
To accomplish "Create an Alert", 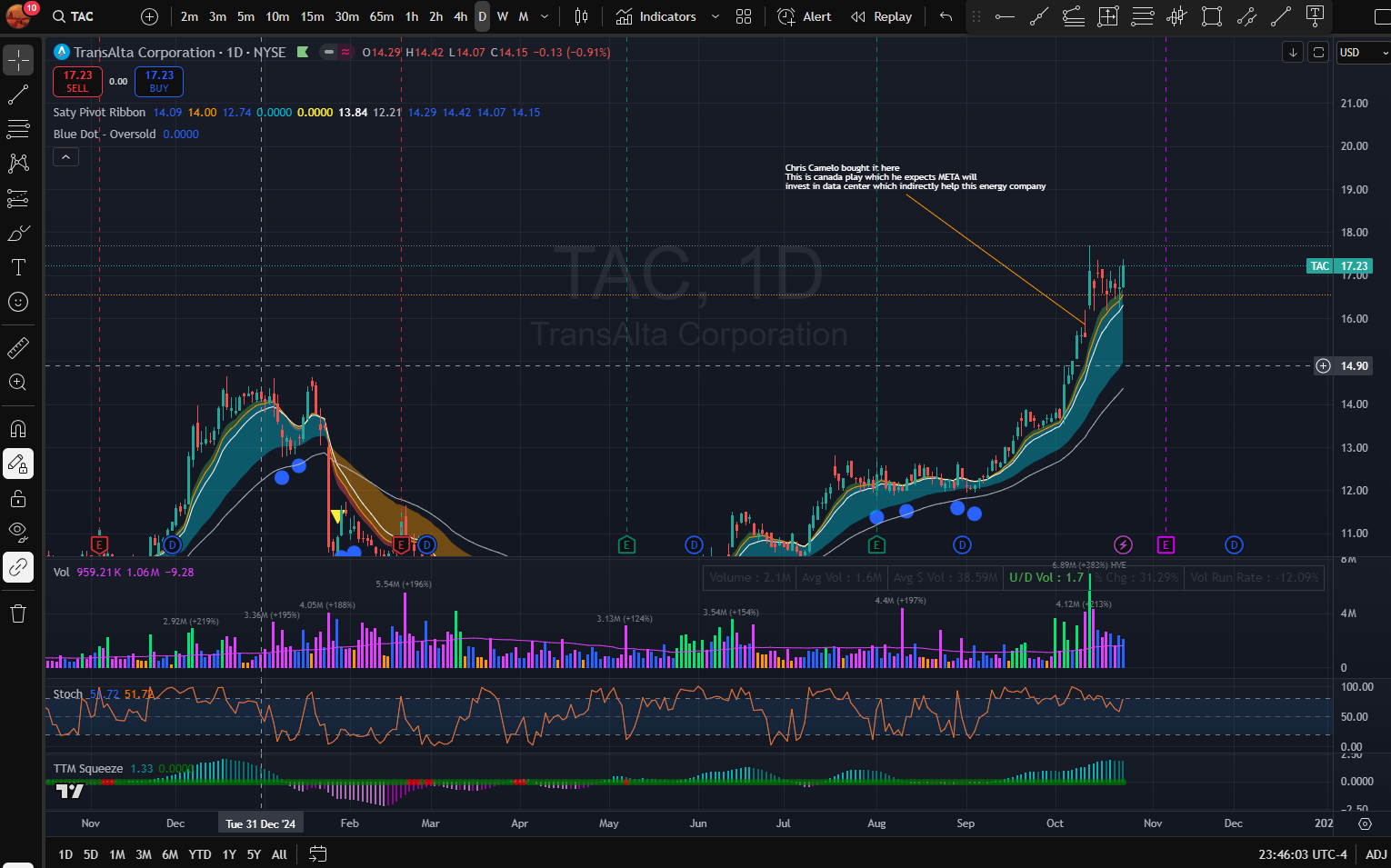I will coord(805,16).
